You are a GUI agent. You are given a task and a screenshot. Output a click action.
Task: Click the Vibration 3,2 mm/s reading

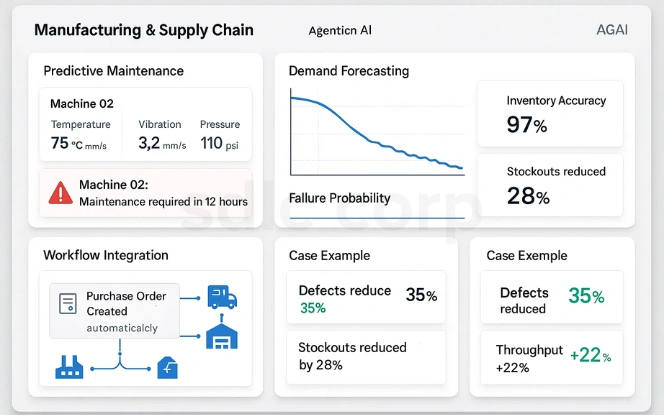coord(162,135)
